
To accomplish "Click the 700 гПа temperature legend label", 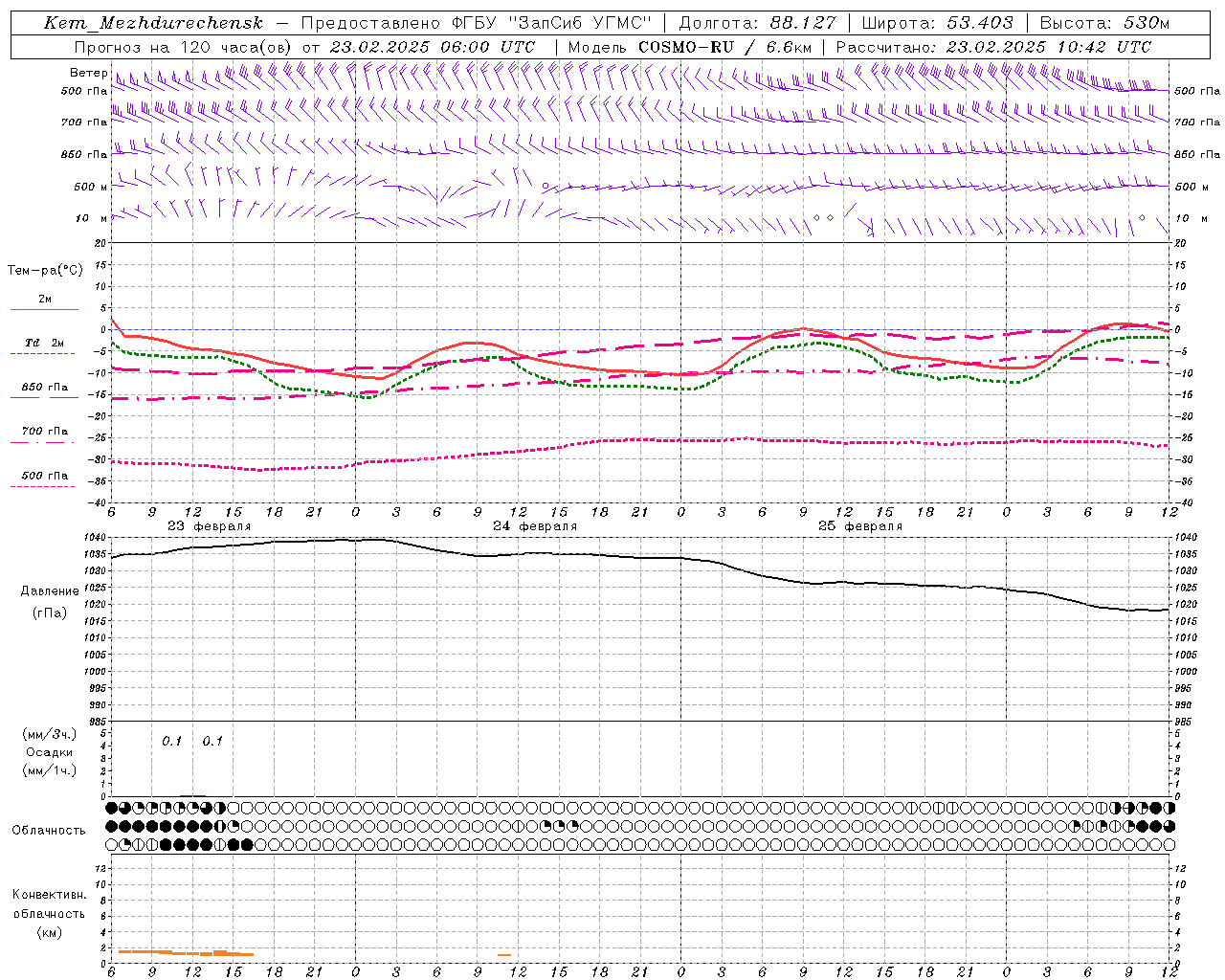I will tap(45, 432).
